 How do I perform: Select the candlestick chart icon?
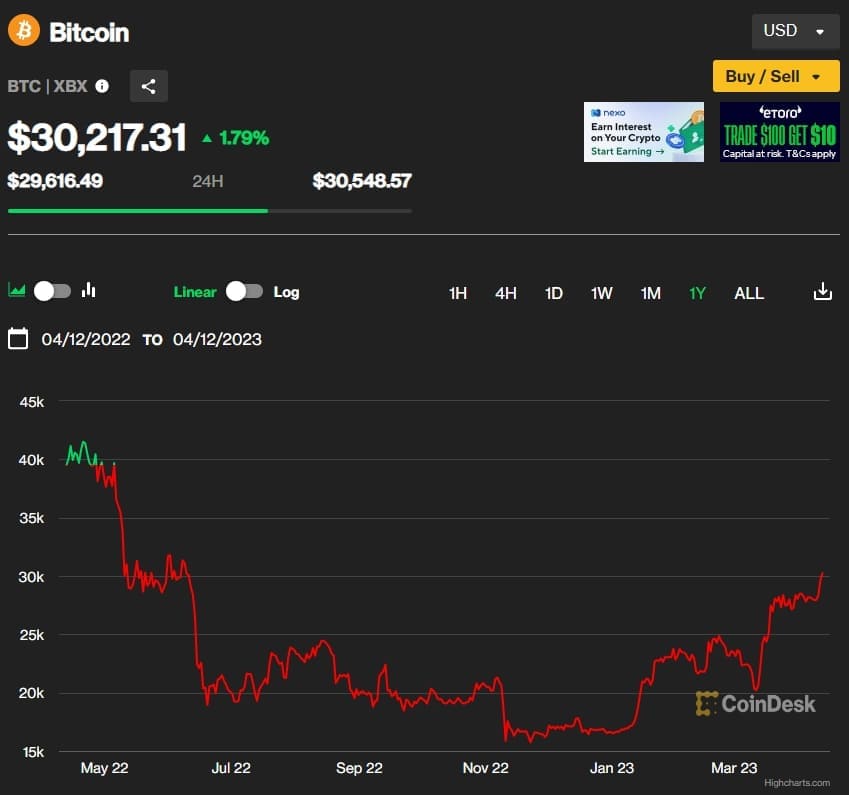pos(89,290)
